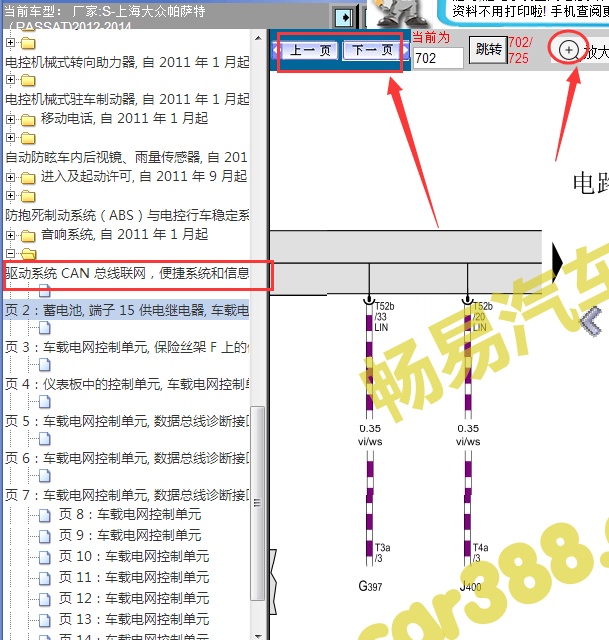This screenshot has width=609, height=640.
Task: Expand the 进入及起动许可 folder
Action: (11, 177)
